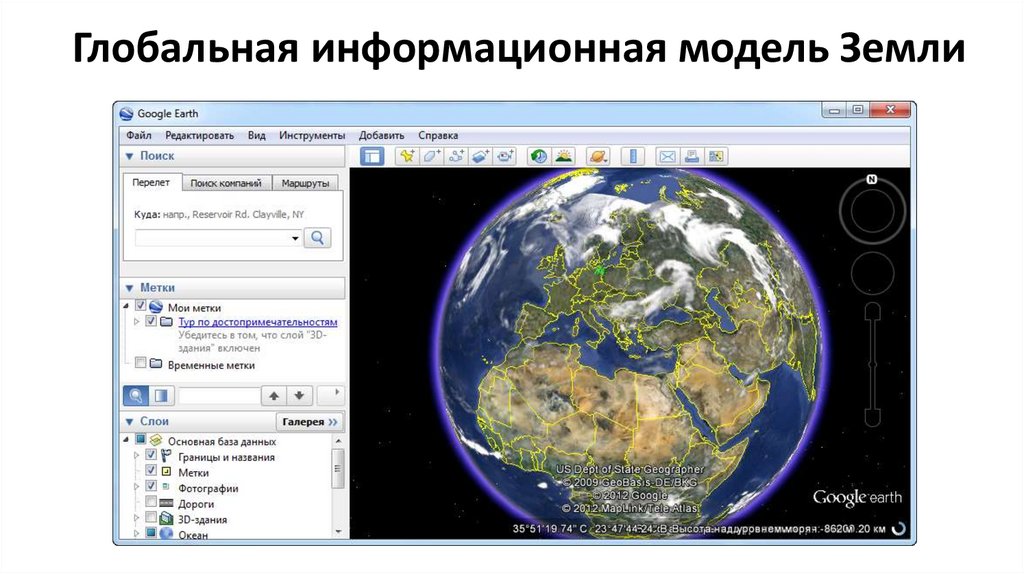The height and width of the screenshot is (574, 1024).
Task: Select the Add Path tool
Action: [x=456, y=156]
